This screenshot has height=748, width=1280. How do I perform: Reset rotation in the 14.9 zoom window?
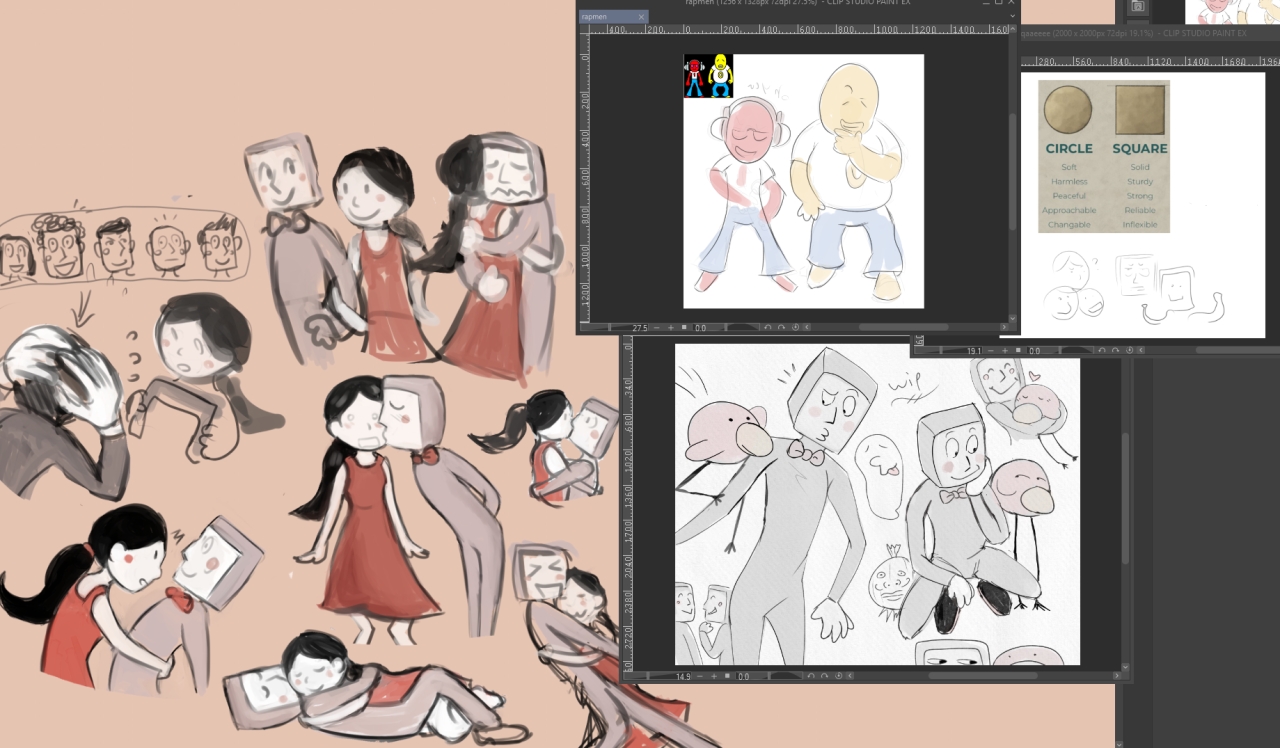pos(839,677)
